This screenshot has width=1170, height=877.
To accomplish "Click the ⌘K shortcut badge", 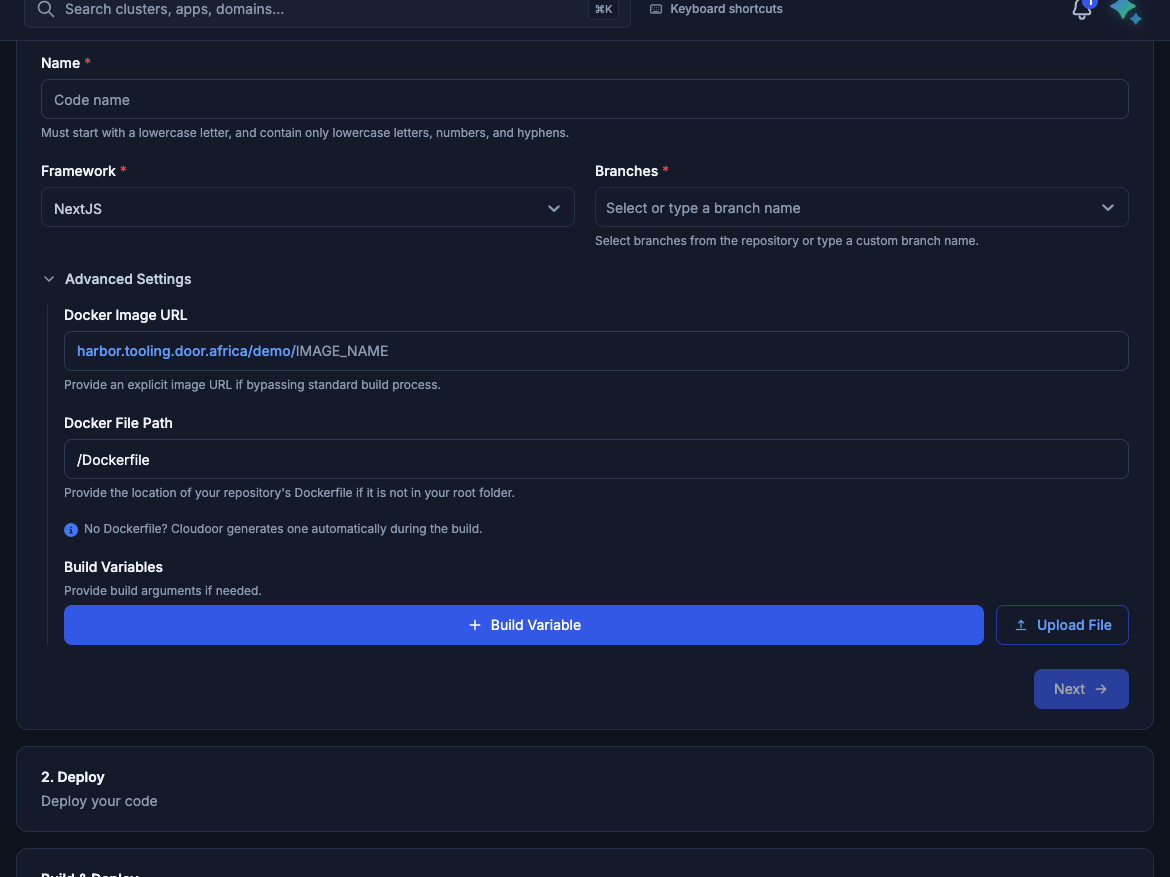I will click(x=603, y=9).
